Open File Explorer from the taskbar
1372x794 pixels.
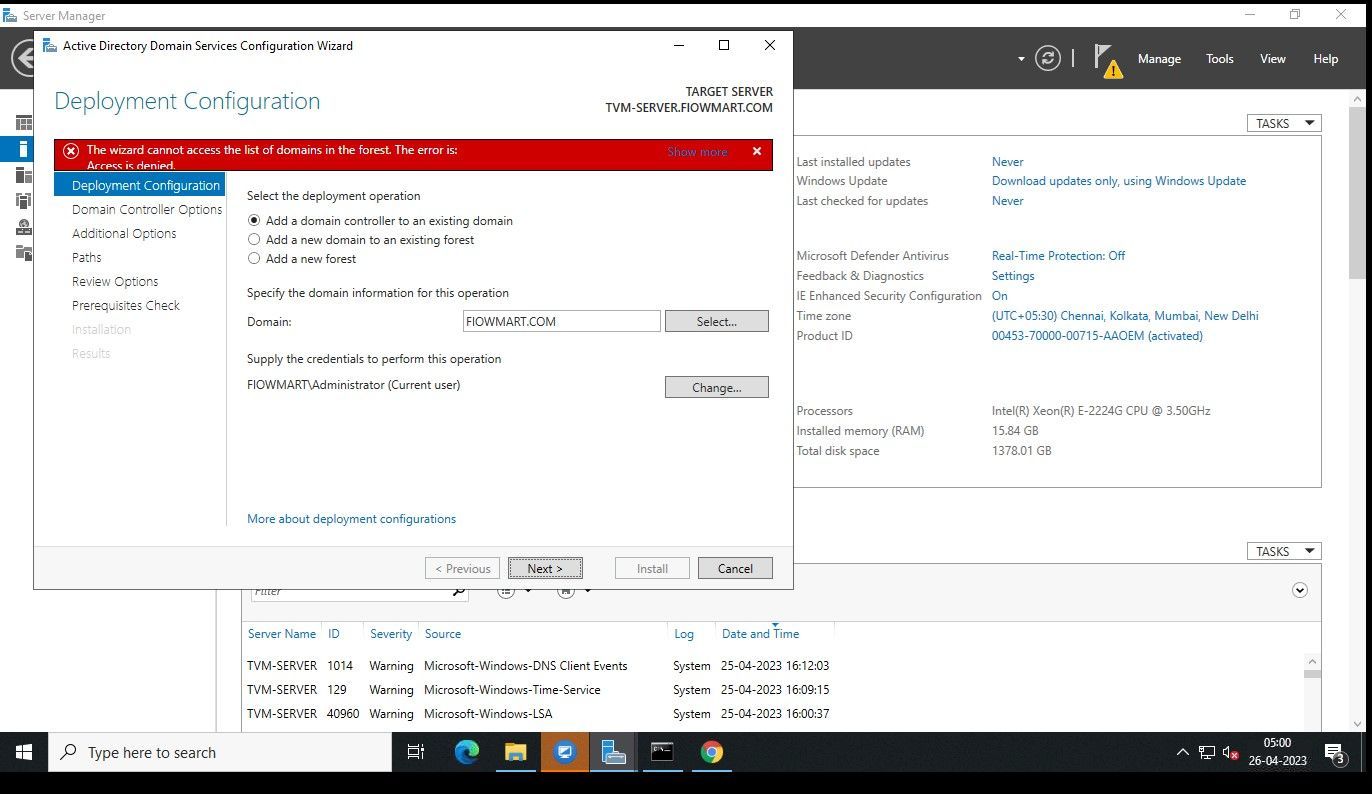(515, 752)
